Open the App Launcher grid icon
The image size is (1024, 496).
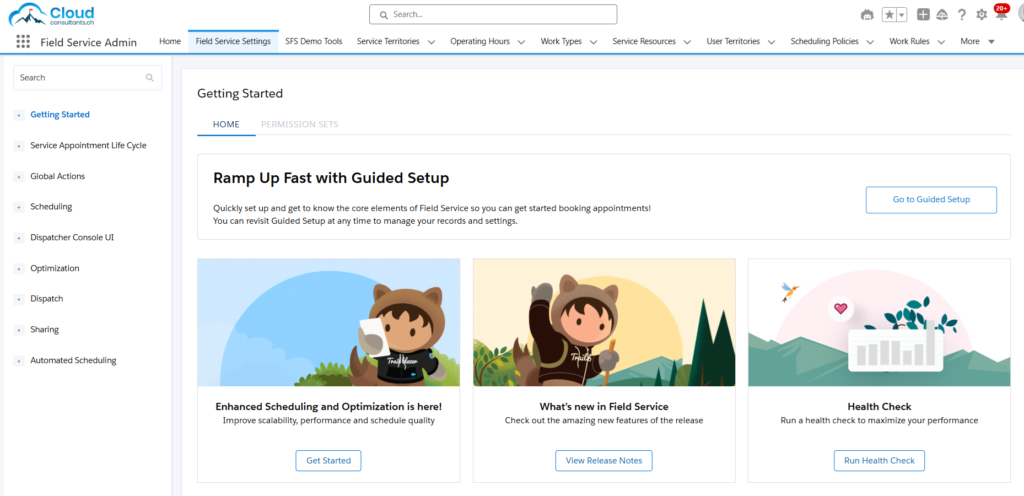coord(22,42)
